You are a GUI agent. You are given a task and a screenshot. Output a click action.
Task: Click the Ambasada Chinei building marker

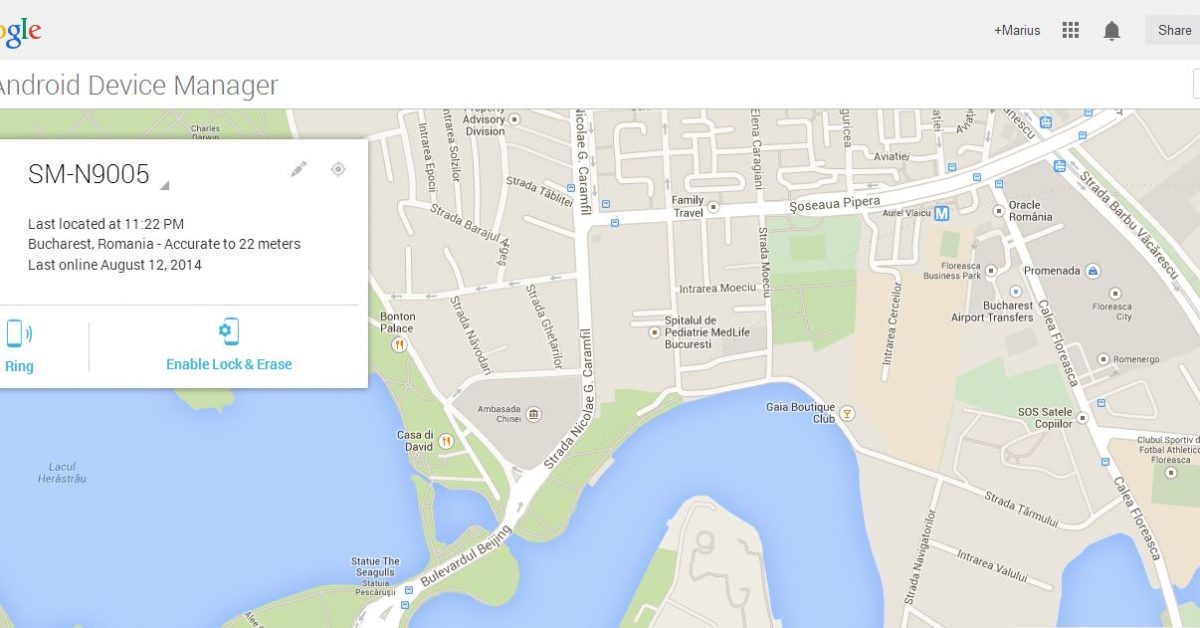click(534, 414)
